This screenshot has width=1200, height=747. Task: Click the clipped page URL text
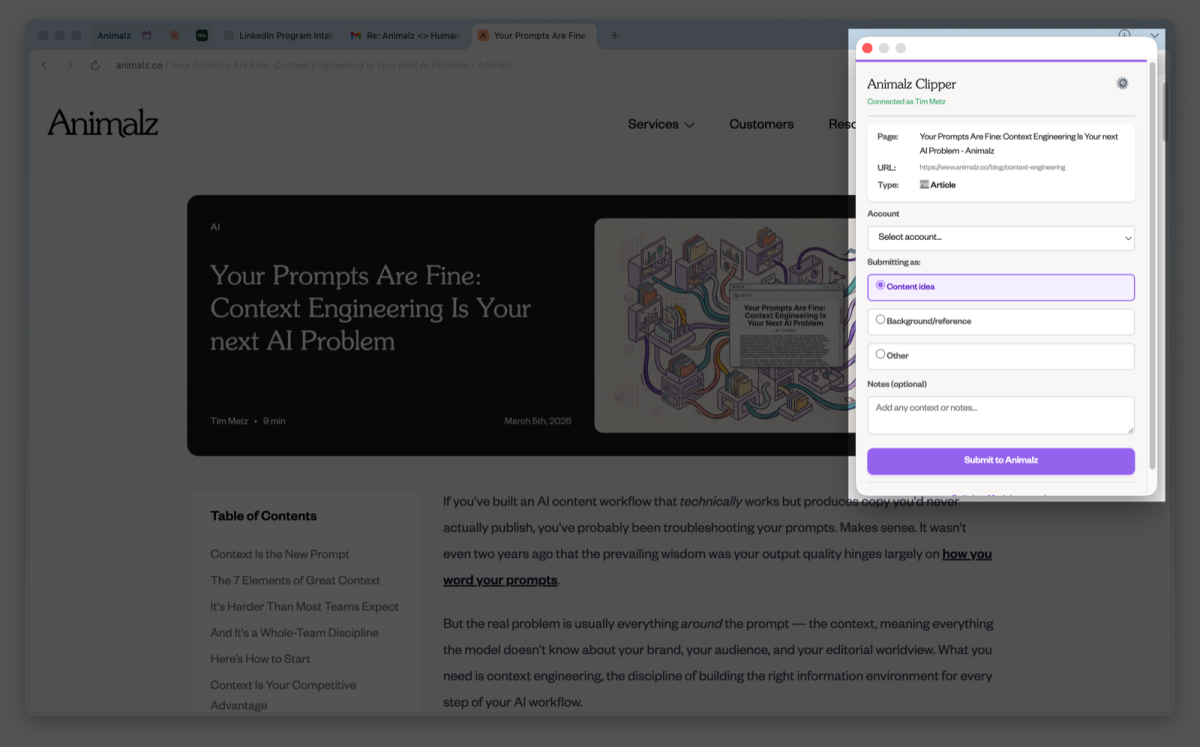tap(992, 167)
